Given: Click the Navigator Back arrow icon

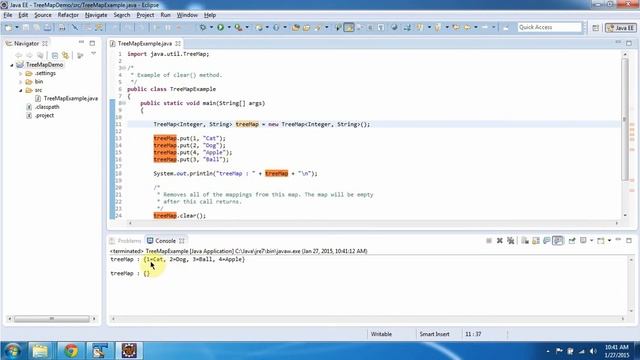Looking at the screenshot, I should 18,55.
